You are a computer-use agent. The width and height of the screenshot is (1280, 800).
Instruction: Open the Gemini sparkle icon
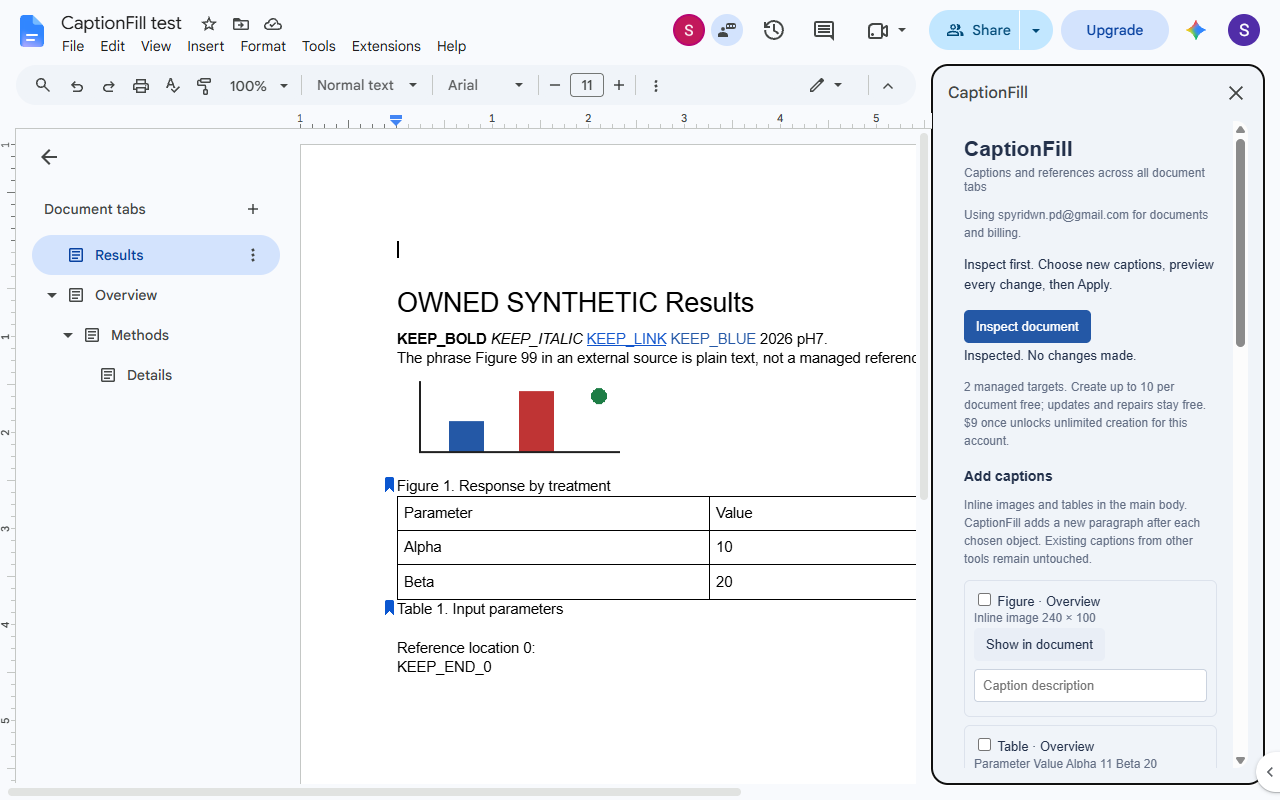(x=1196, y=30)
